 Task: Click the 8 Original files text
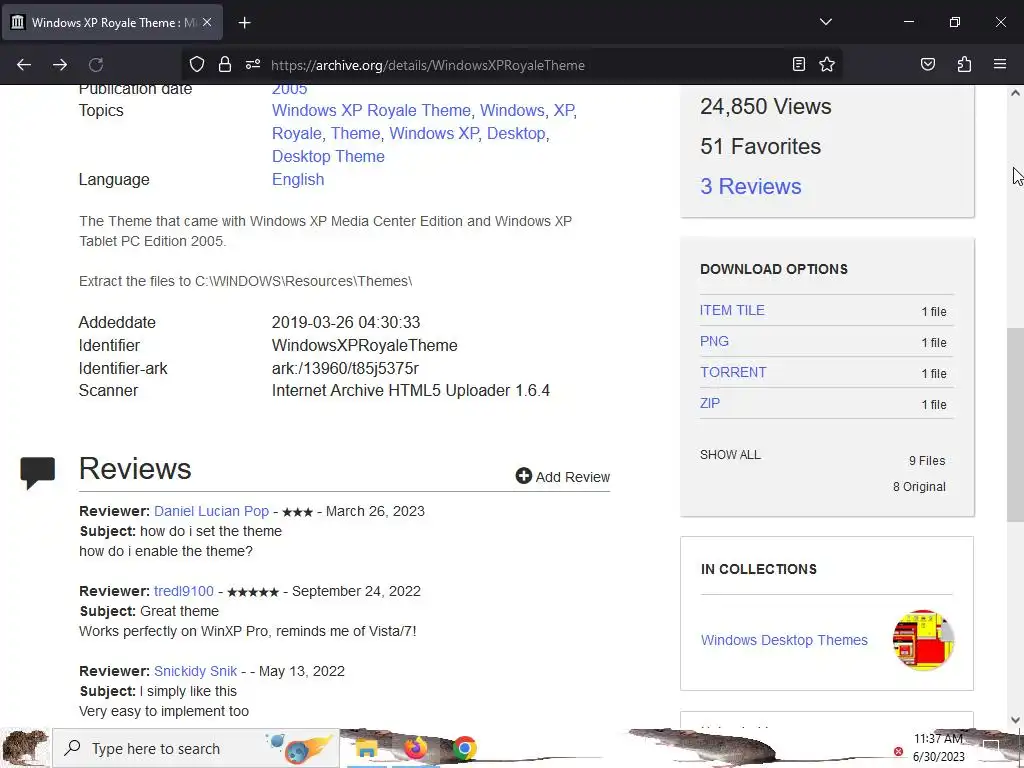coord(919,487)
